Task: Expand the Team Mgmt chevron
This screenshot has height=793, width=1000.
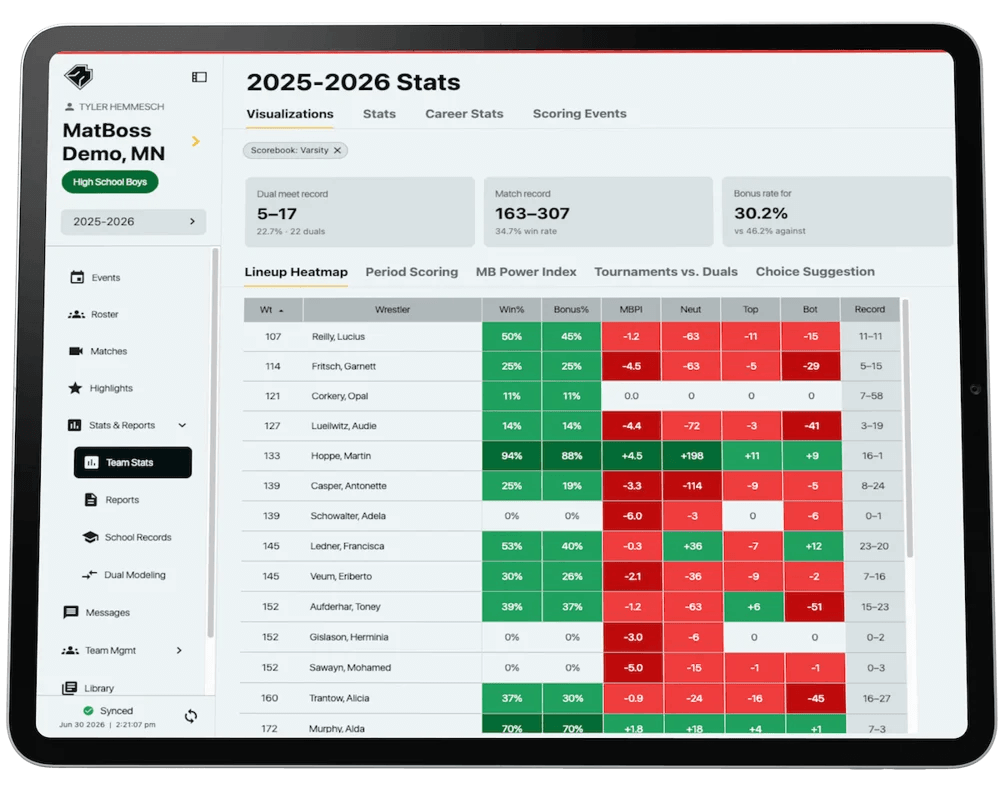Action: (179, 650)
